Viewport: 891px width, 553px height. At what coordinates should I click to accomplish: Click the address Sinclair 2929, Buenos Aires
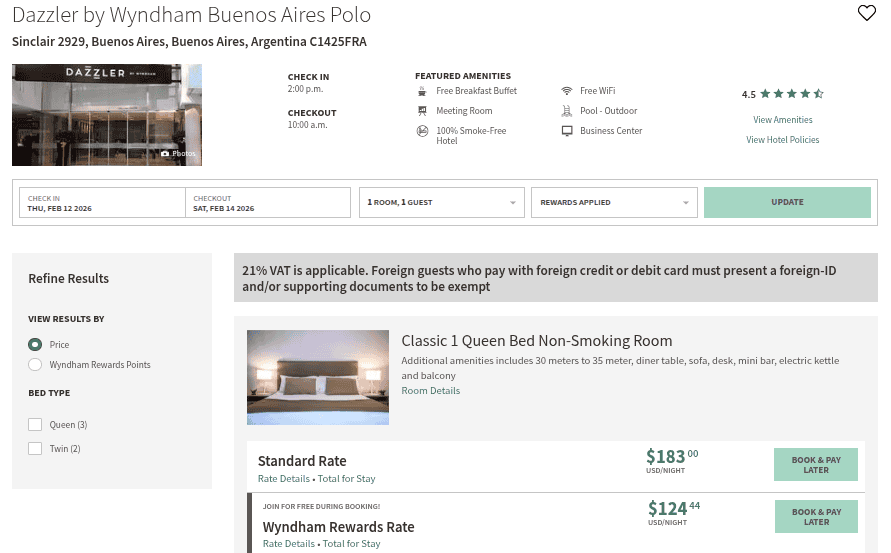(x=189, y=42)
